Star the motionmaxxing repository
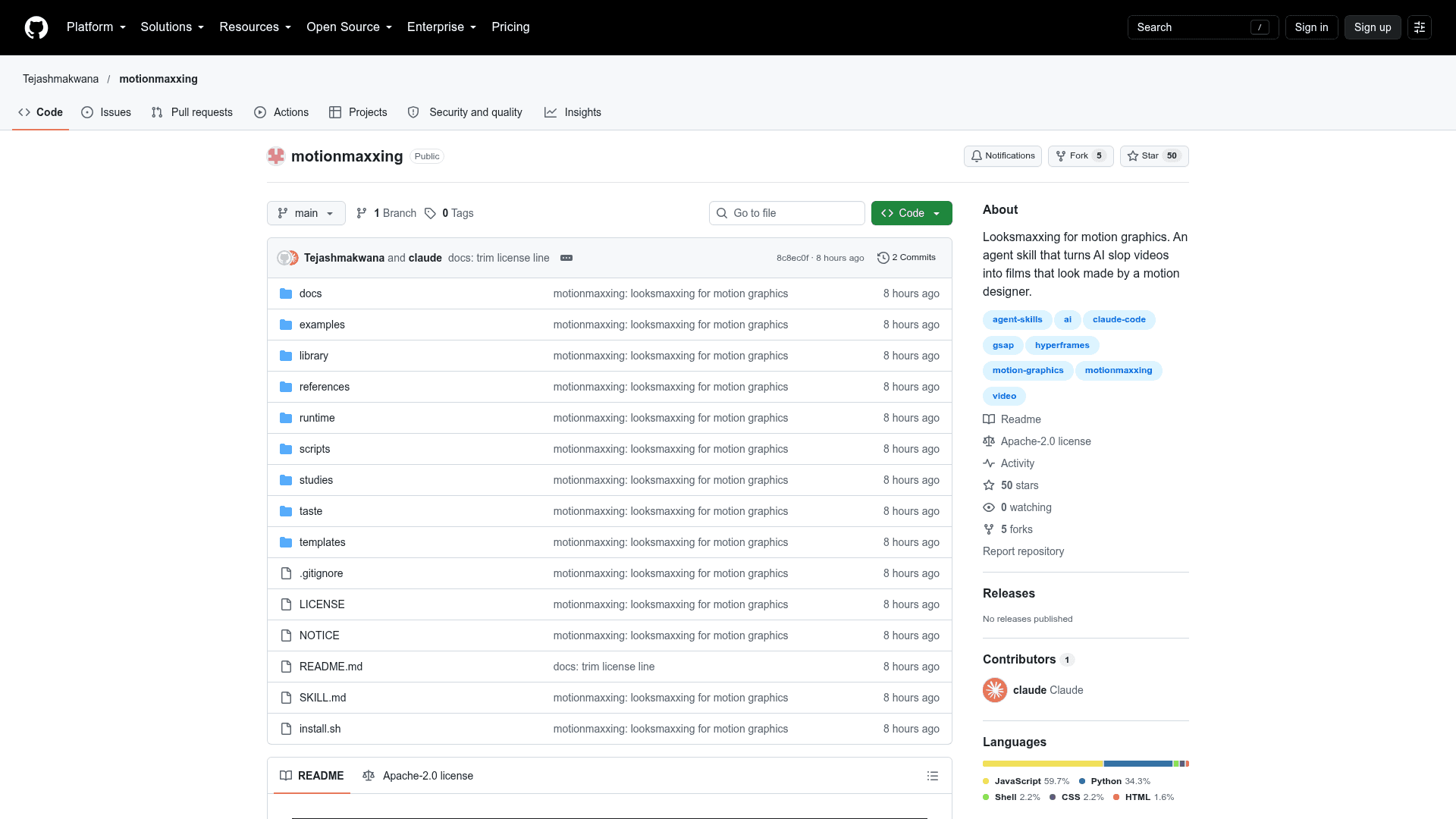Screen dimensions: 1456x819 pyautogui.click(x=1154, y=156)
